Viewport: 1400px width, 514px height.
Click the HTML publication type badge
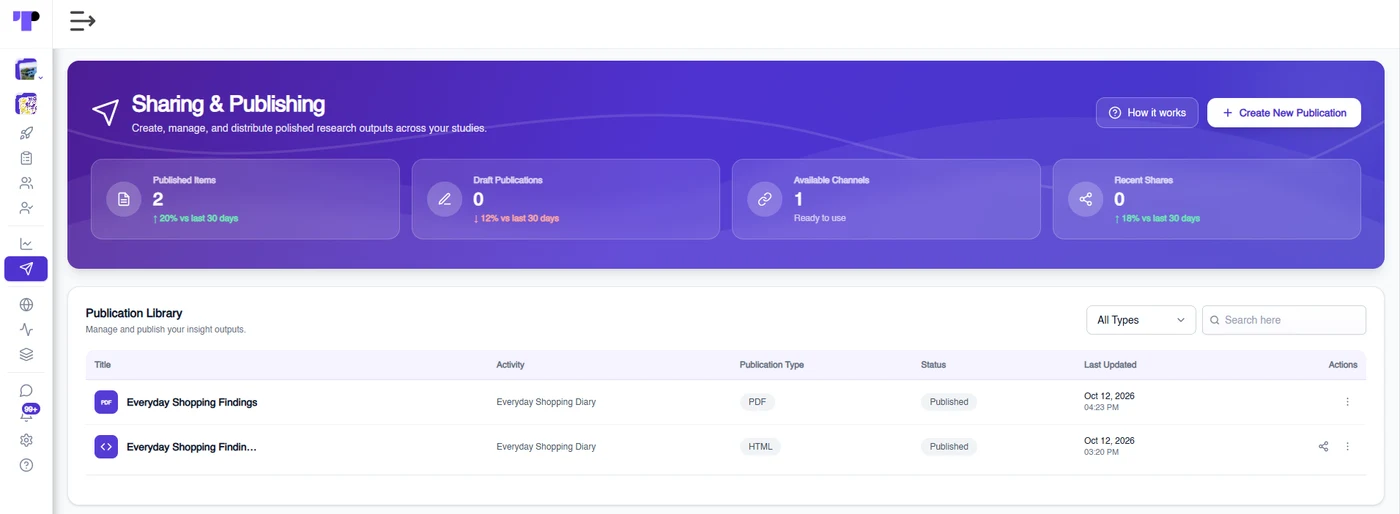pyautogui.click(x=760, y=447)
